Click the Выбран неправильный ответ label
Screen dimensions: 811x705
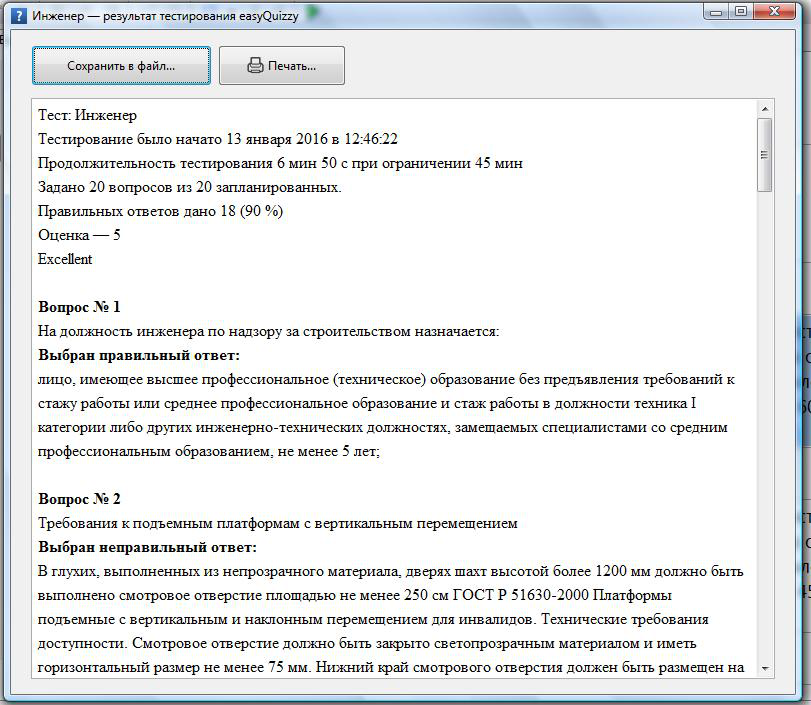click(x=148, y=545)
